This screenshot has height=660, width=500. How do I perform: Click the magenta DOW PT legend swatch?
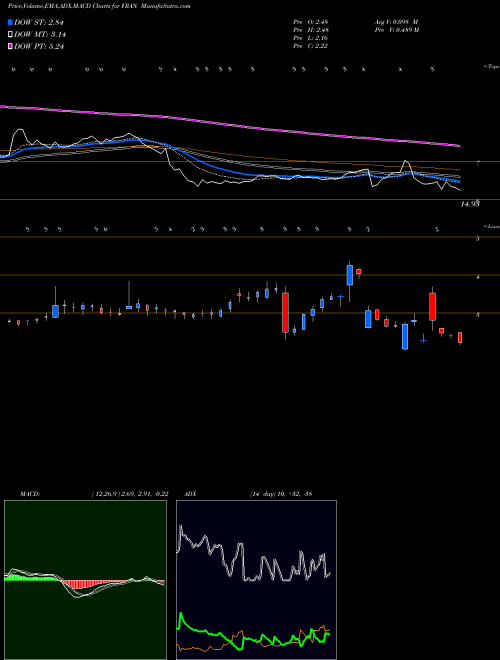pyautogui.click(x=10, y=47)
